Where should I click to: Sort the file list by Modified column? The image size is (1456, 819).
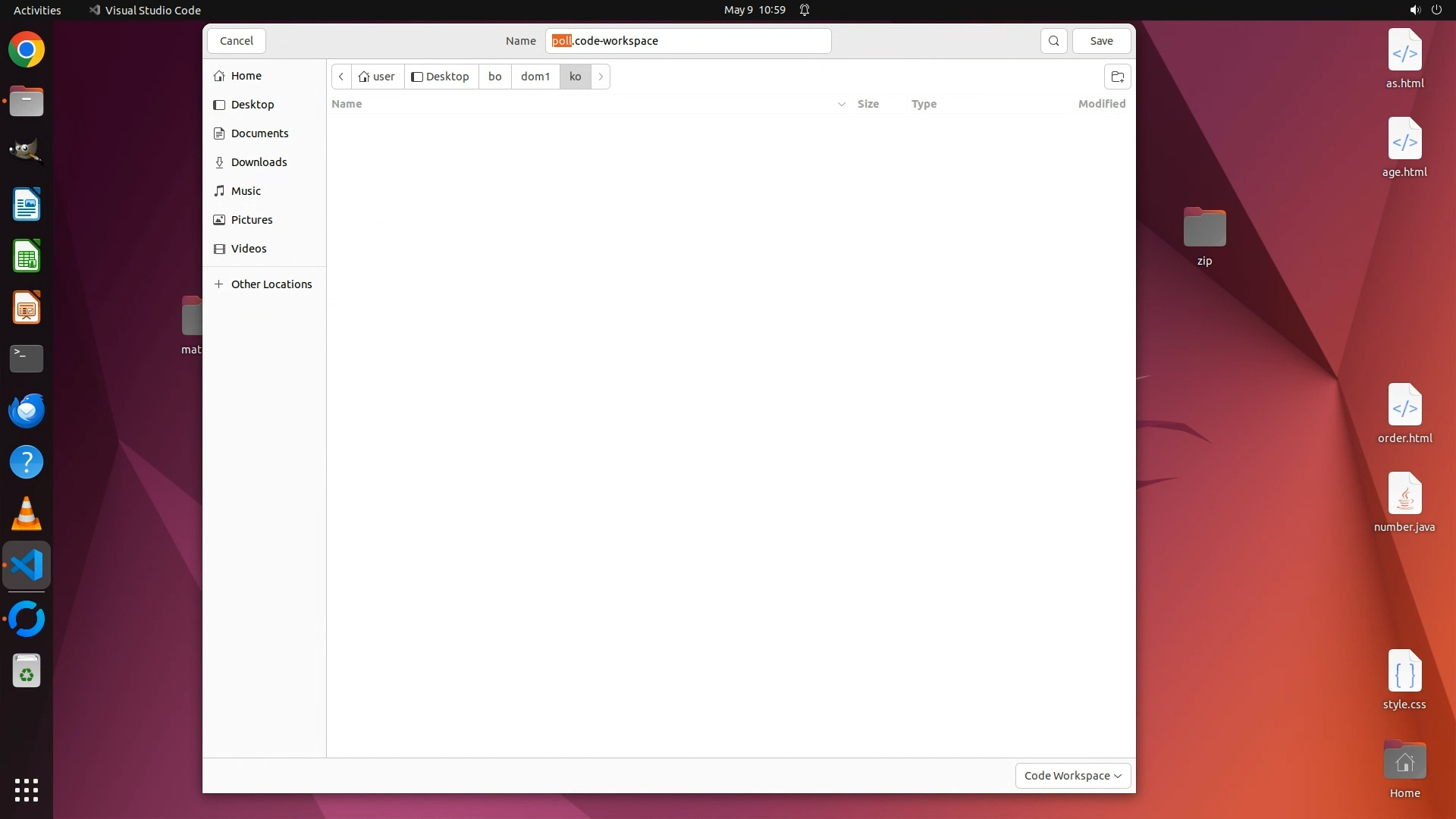pos(1101,104)
